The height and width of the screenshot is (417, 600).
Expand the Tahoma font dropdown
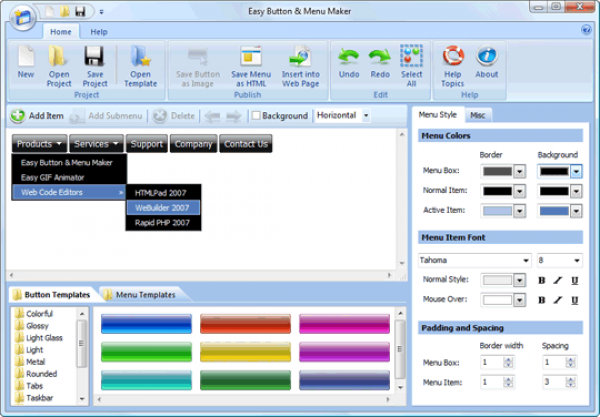pos(524,261)
